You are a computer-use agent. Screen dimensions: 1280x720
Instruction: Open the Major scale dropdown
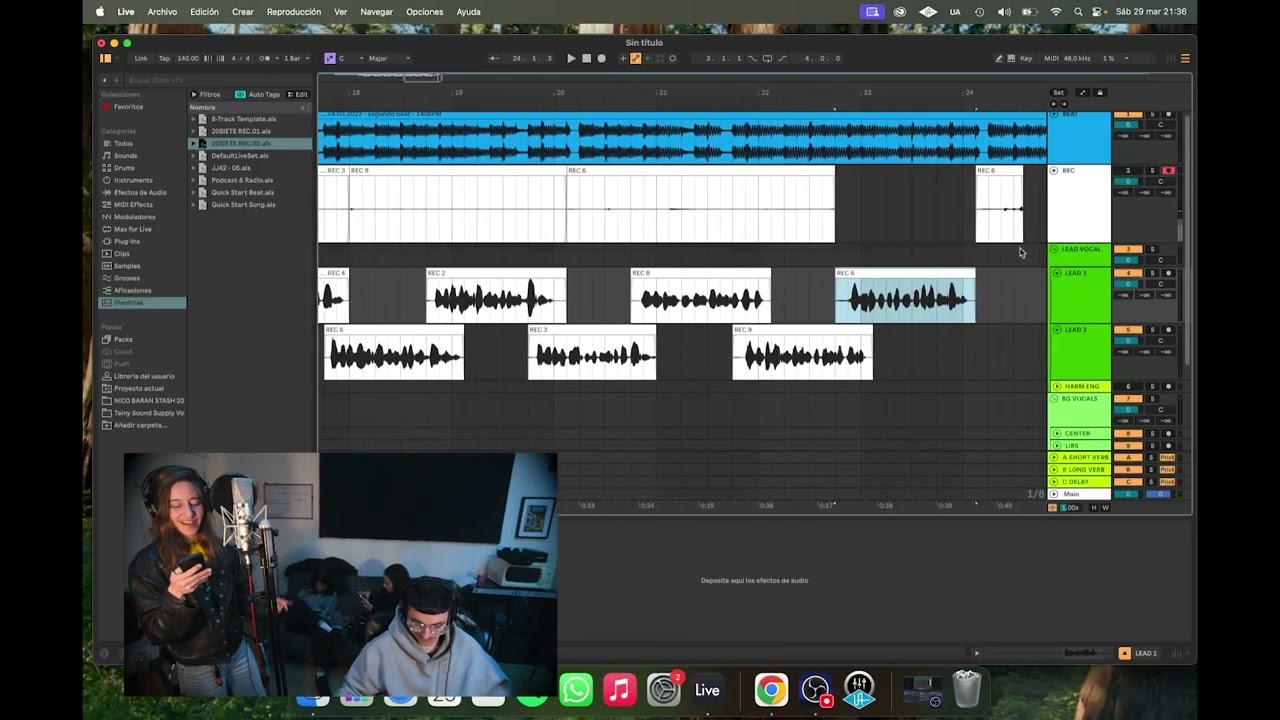(x=389, y=58)
